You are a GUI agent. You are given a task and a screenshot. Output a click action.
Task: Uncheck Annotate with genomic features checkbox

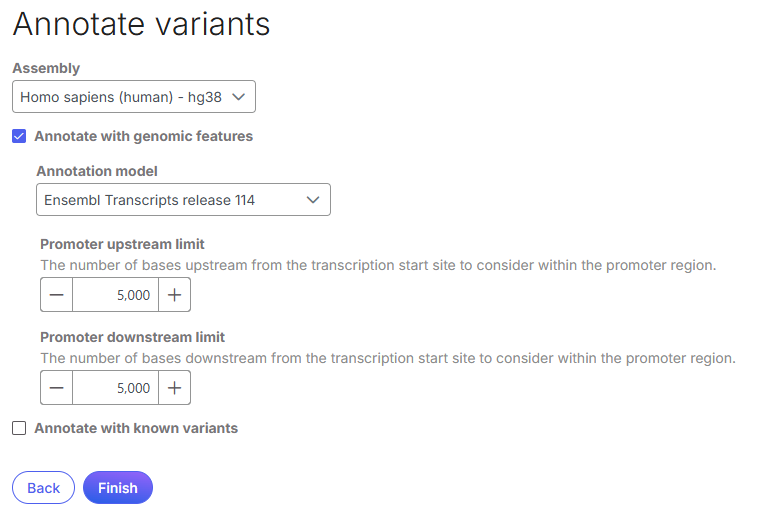(x=19, y=136)
